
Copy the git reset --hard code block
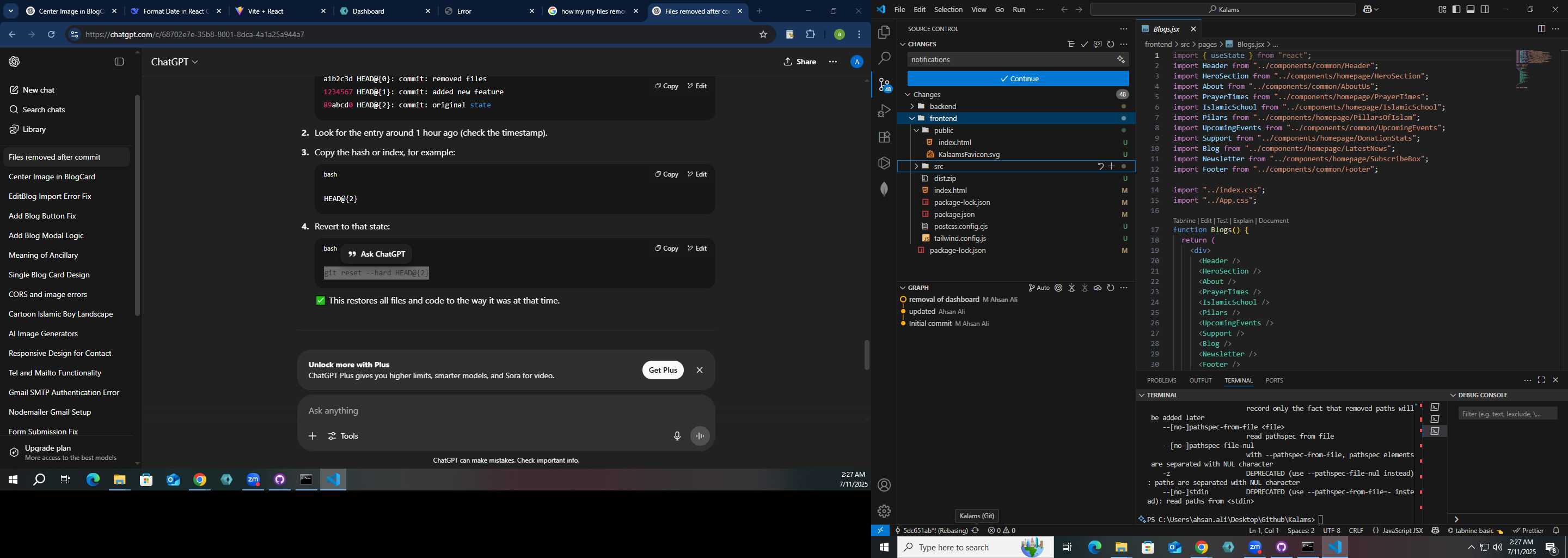pos(666,248)
